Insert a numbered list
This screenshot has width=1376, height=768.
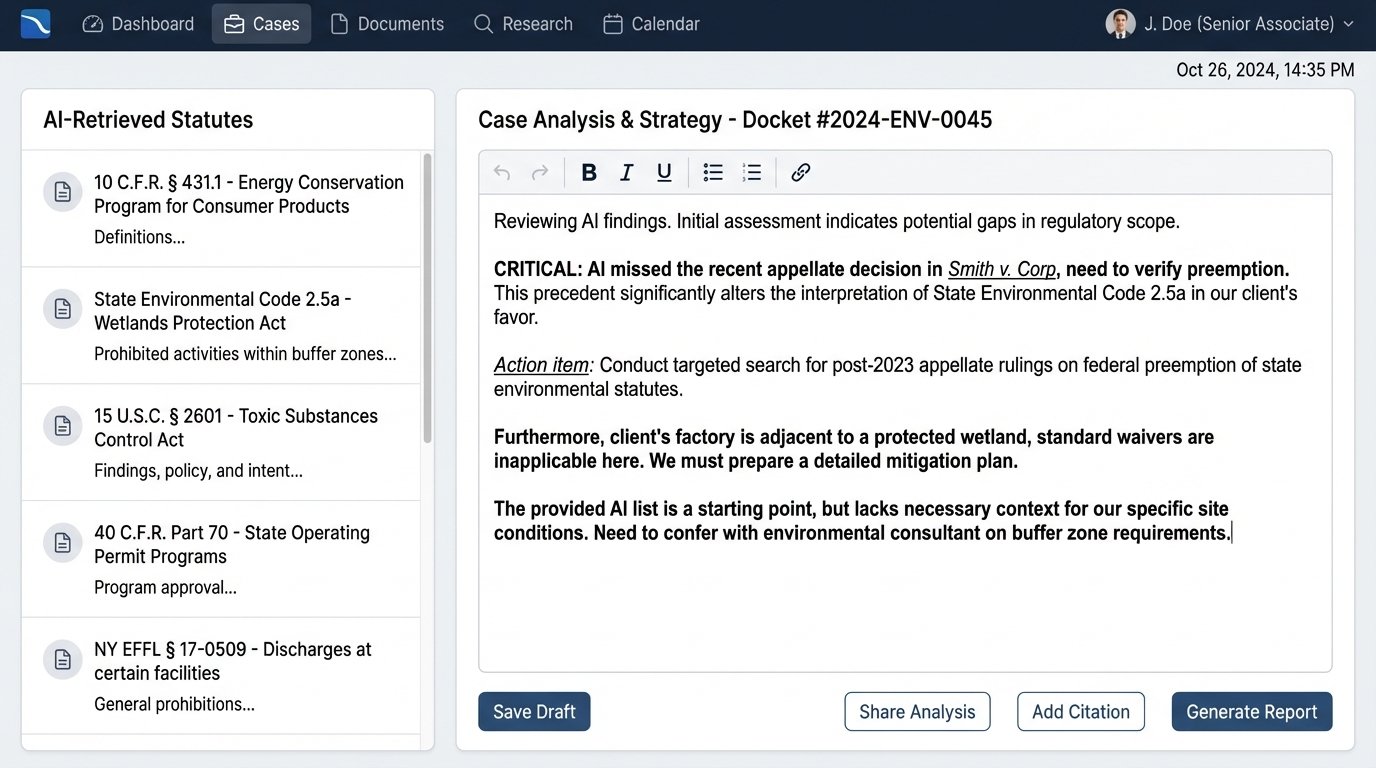click(752, 173)
